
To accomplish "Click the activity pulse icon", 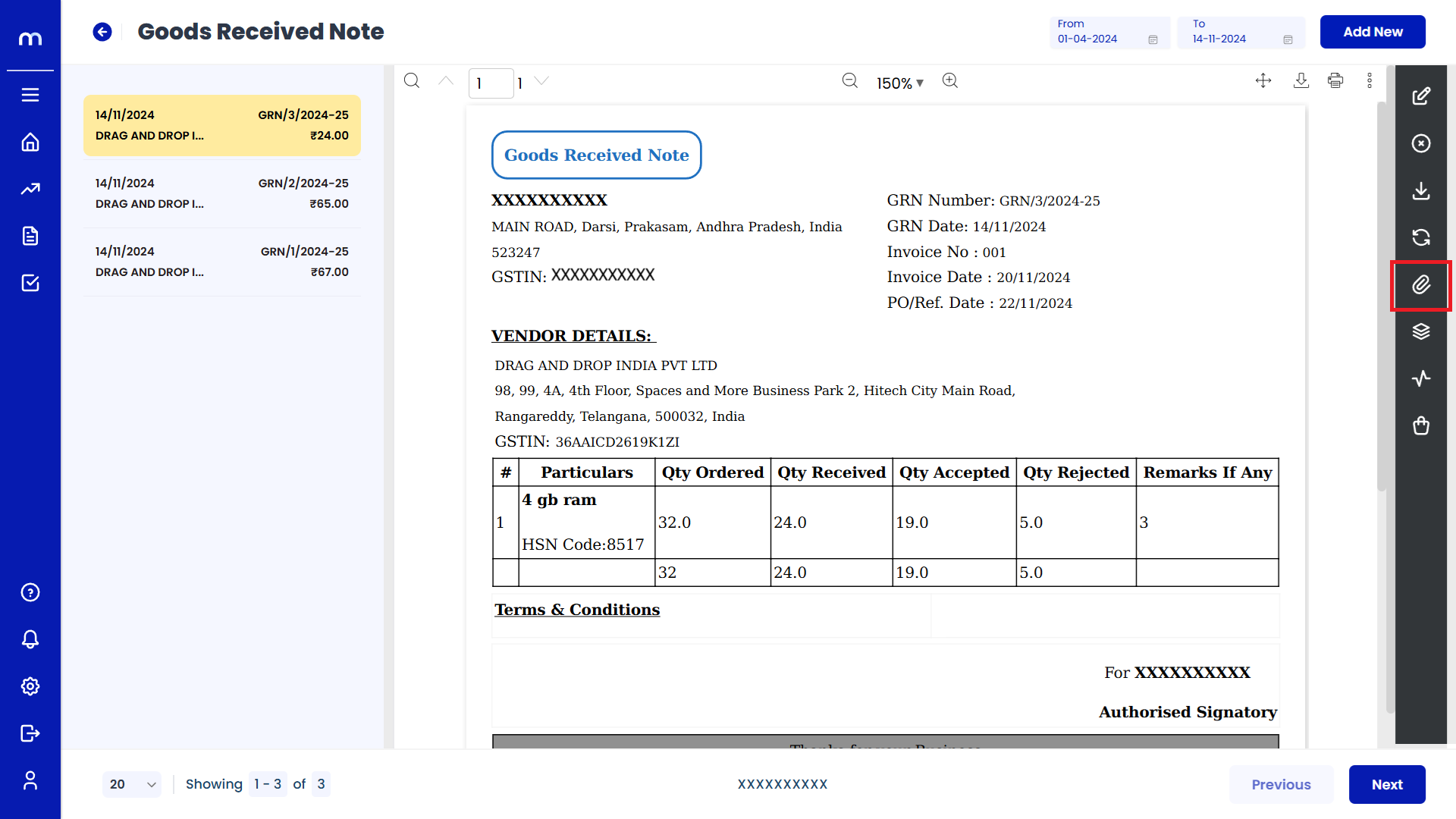I will point(1420,378).
